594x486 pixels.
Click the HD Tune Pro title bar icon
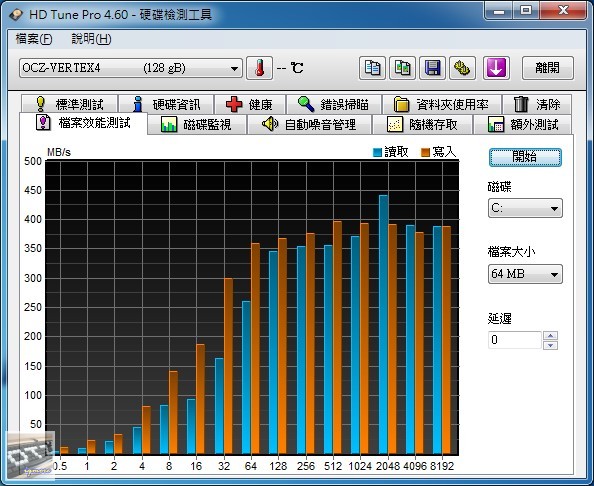(16, 15)
